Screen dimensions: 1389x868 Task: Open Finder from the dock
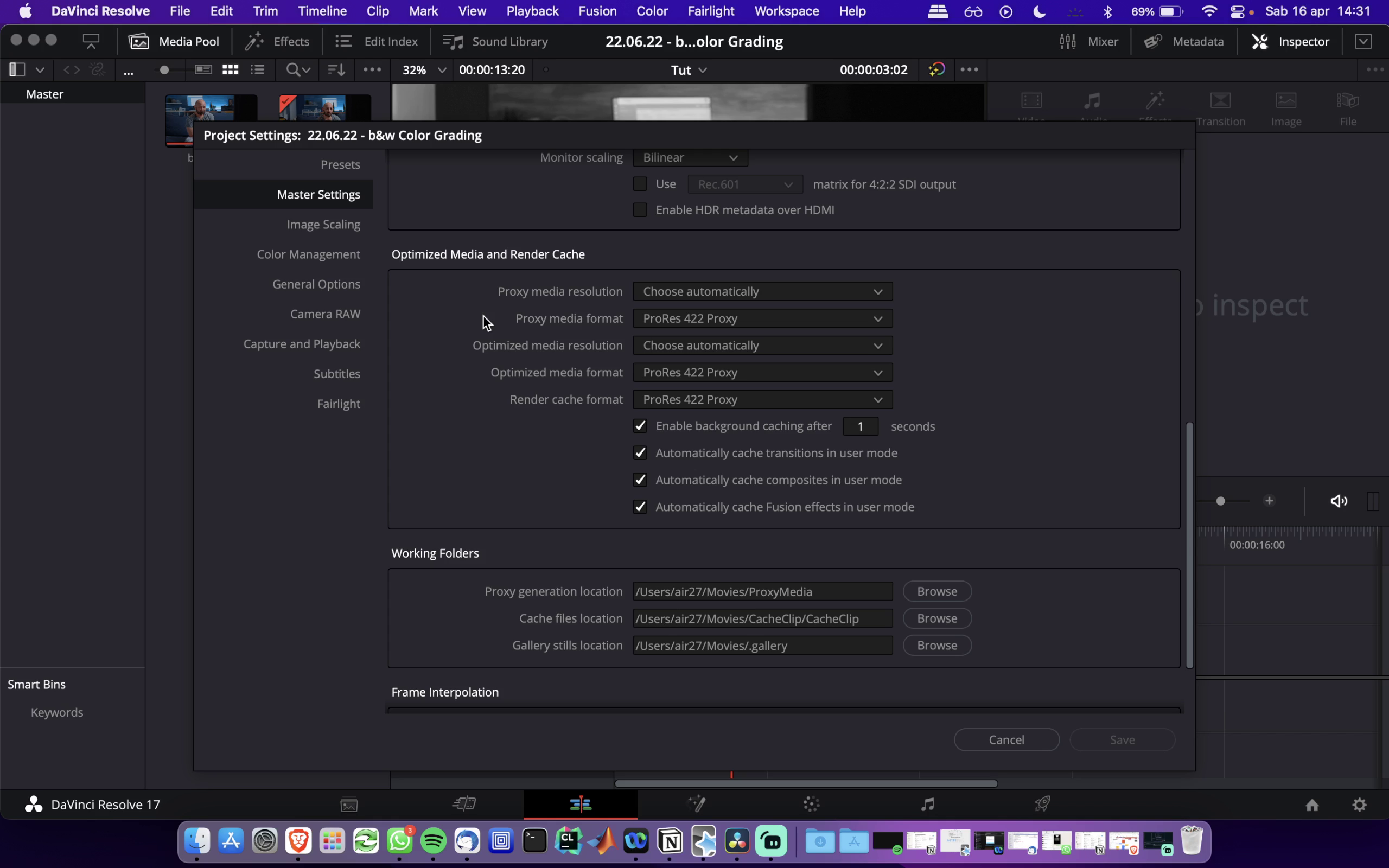click(x=197, y=841)
